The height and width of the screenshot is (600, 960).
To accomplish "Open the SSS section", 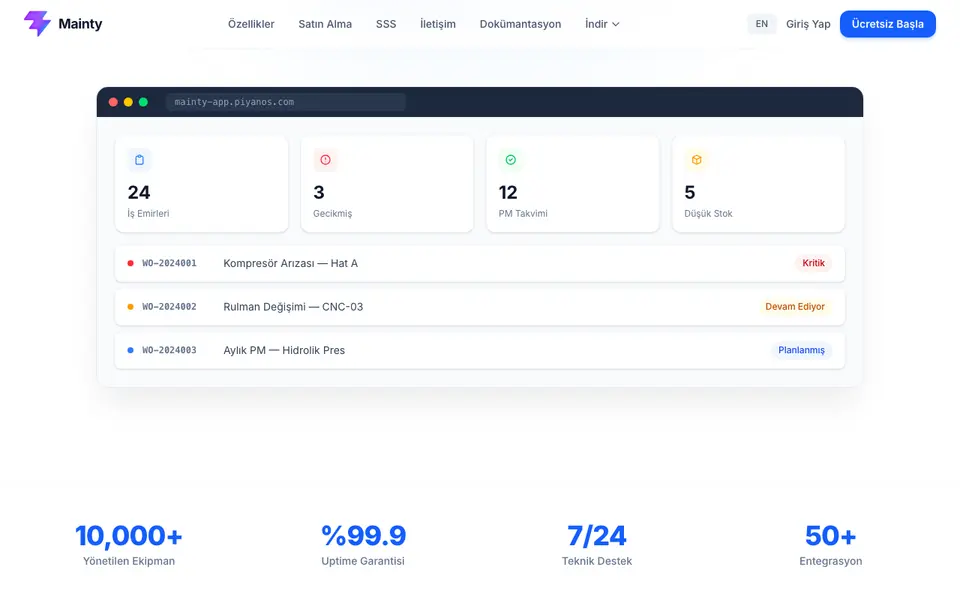I will 386,24.
